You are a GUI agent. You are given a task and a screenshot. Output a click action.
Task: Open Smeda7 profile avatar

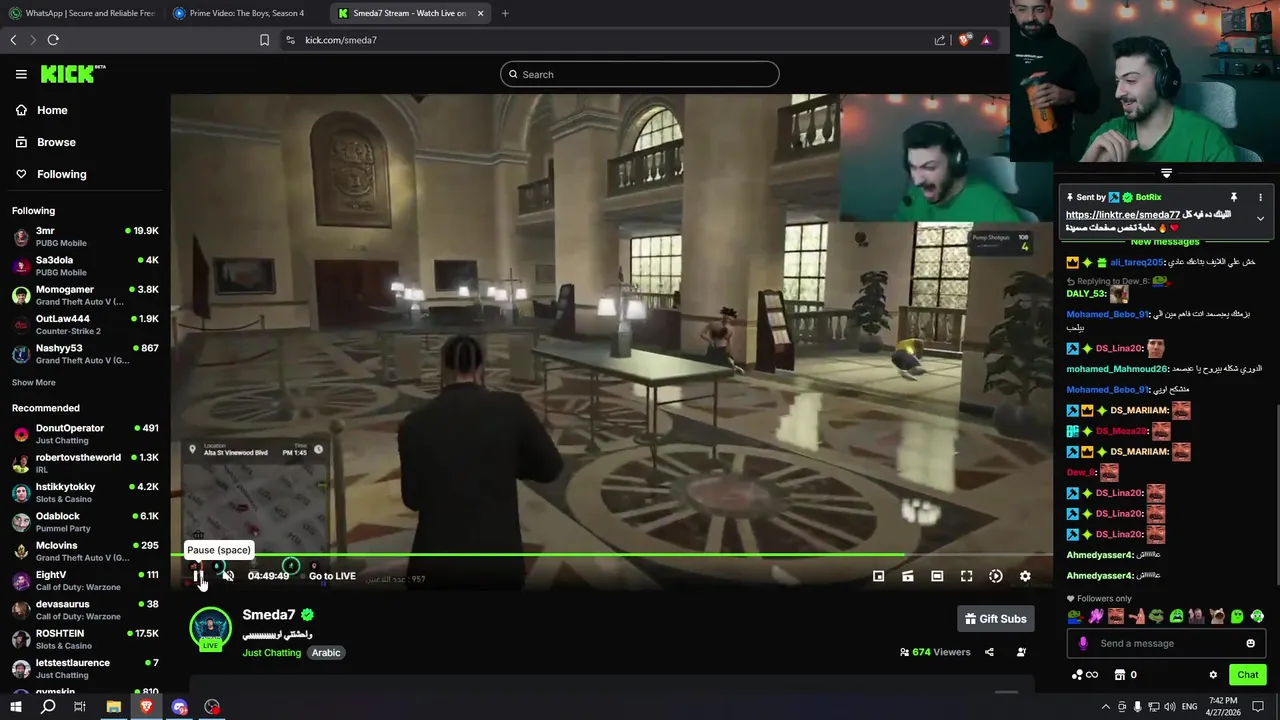point(210,628)
